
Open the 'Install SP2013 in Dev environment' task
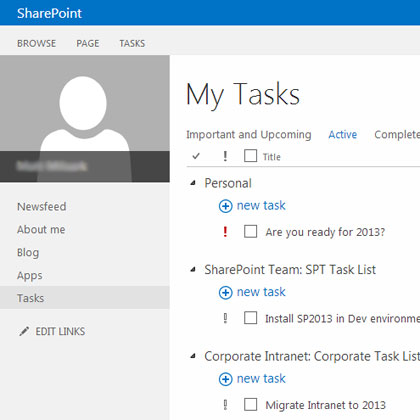pyautogui.click(x=342, y=319)
